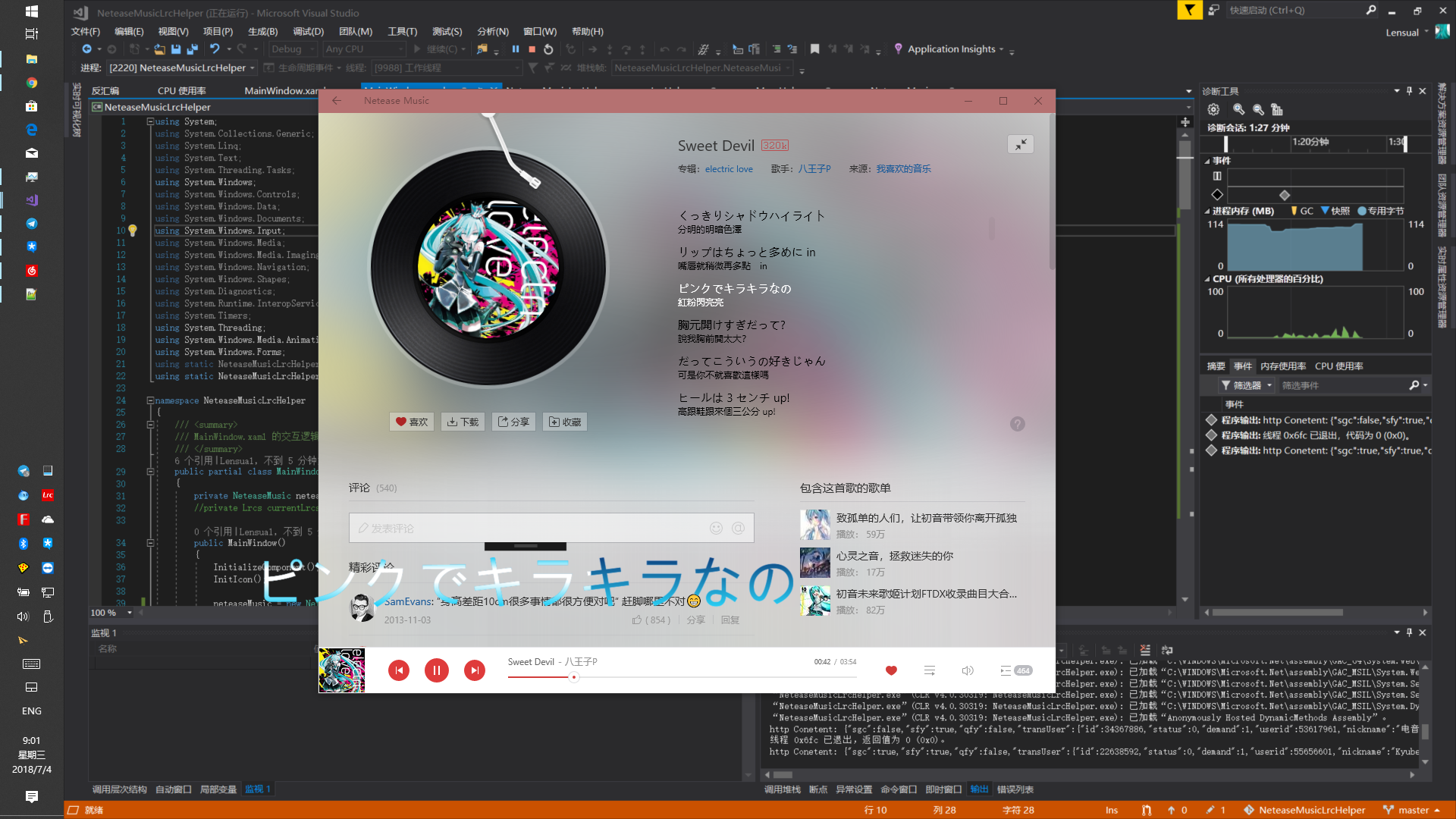Open the 筛选器 filter dropdown
The image size is (1456, 819).
coord(1246,385)
